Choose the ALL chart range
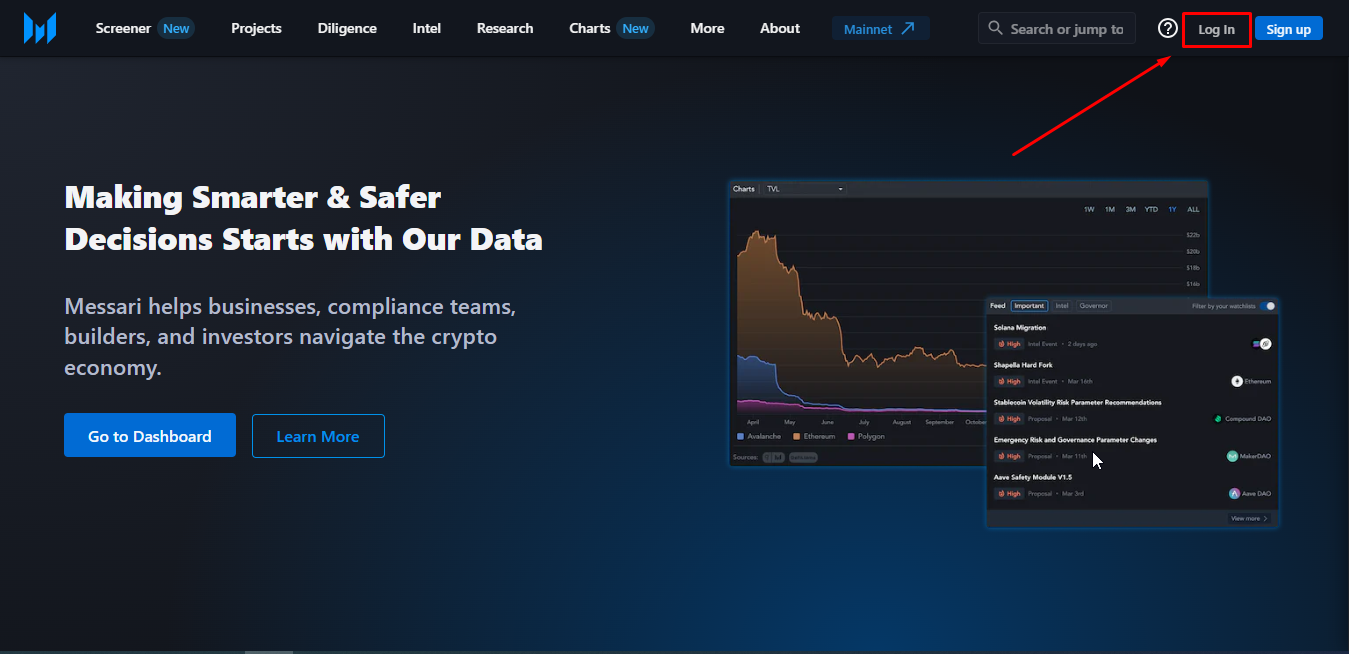1349x654 pixels. click(x=1193, y=210)
